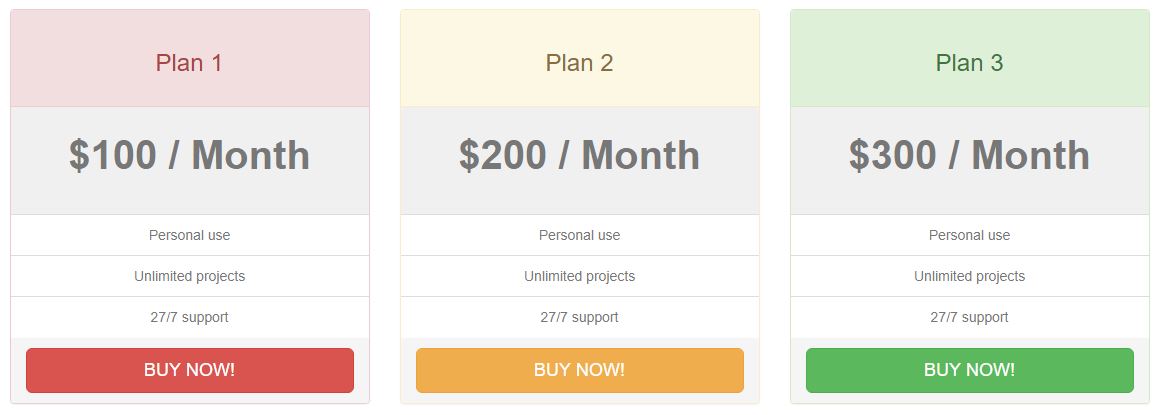Click the orange BUY NOW! button
The image size is (1162, 415).
point(580,370)
